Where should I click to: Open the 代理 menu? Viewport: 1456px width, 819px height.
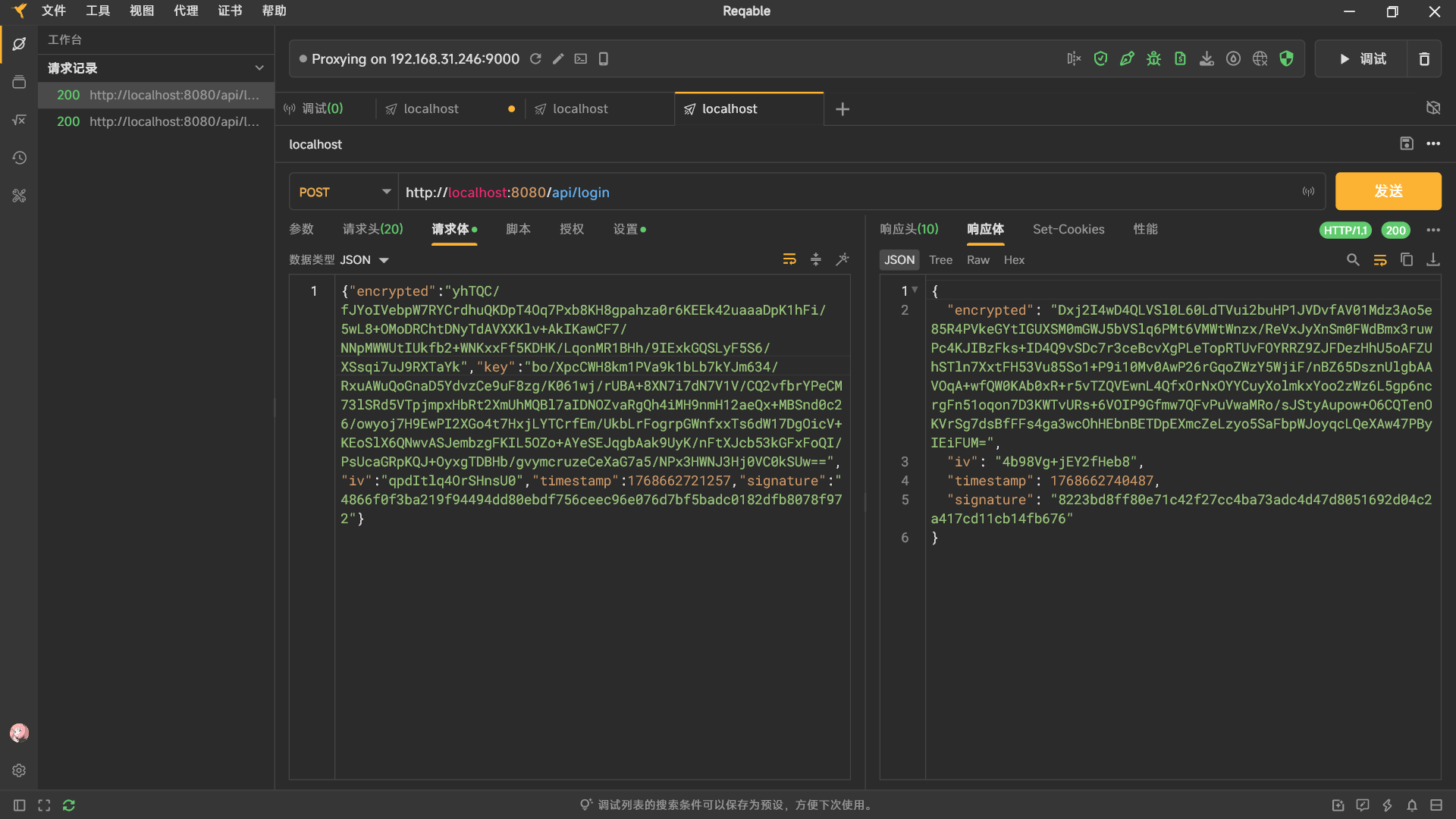point(186,11)
